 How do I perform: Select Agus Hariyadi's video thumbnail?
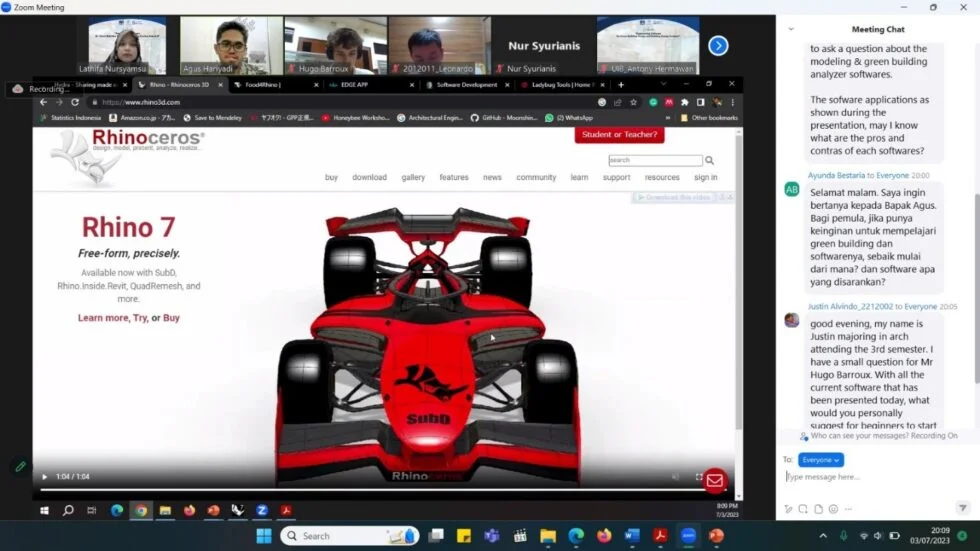point(231,45)
